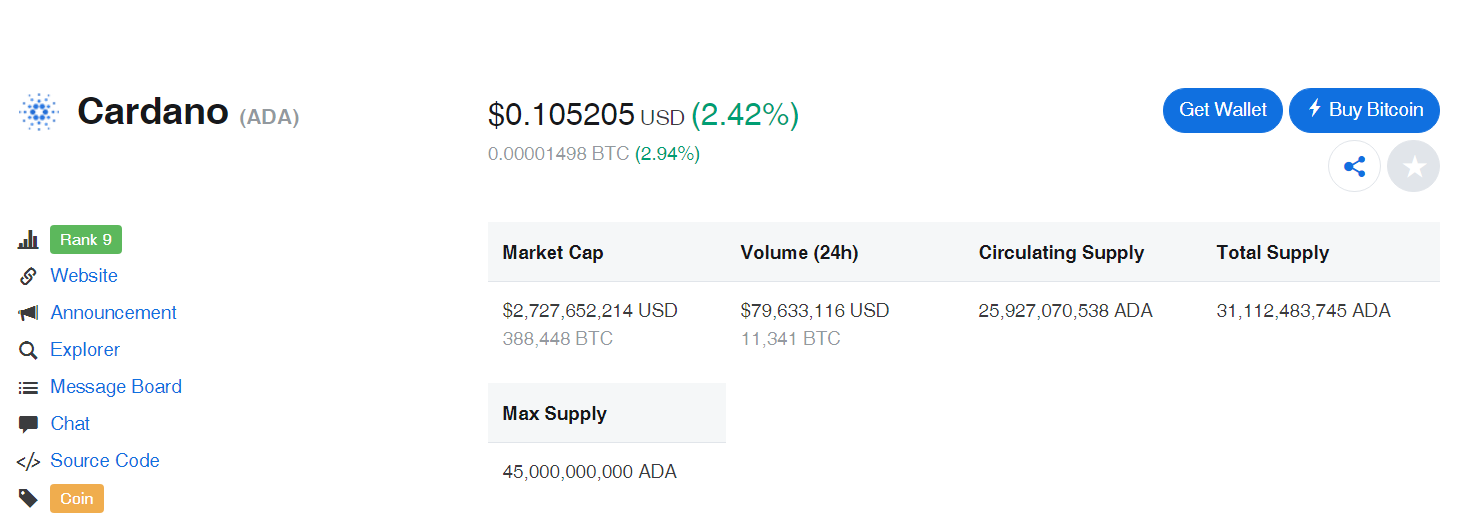
Task: Click the bar chart rank icon
Action: click(28, 240)
